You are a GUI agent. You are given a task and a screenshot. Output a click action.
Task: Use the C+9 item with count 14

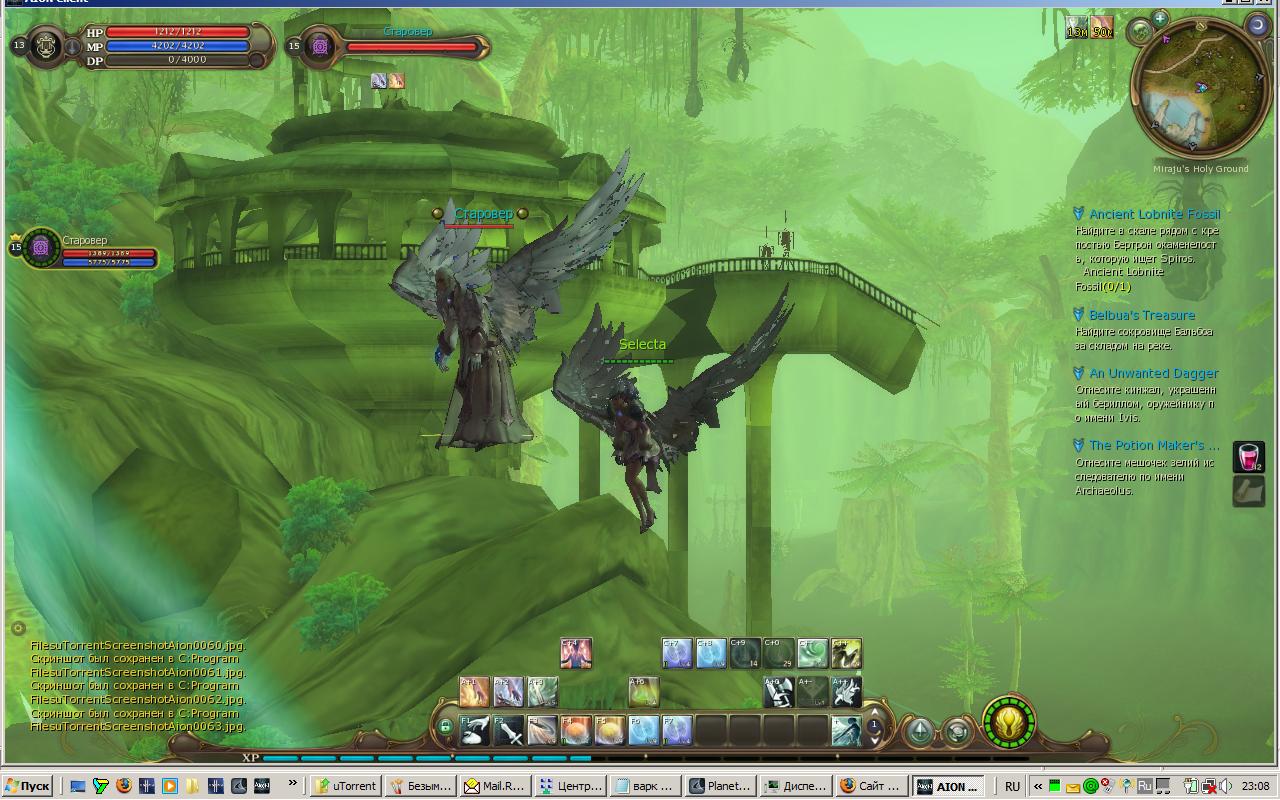click(745, 653)
